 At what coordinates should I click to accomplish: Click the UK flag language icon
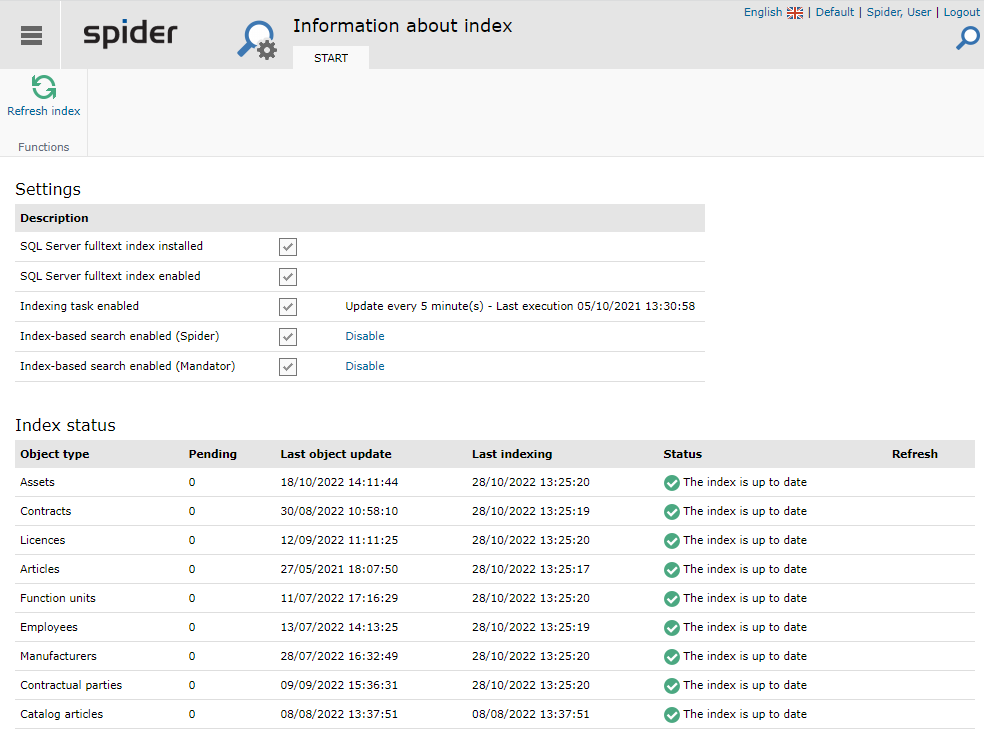tap(795, 13)
